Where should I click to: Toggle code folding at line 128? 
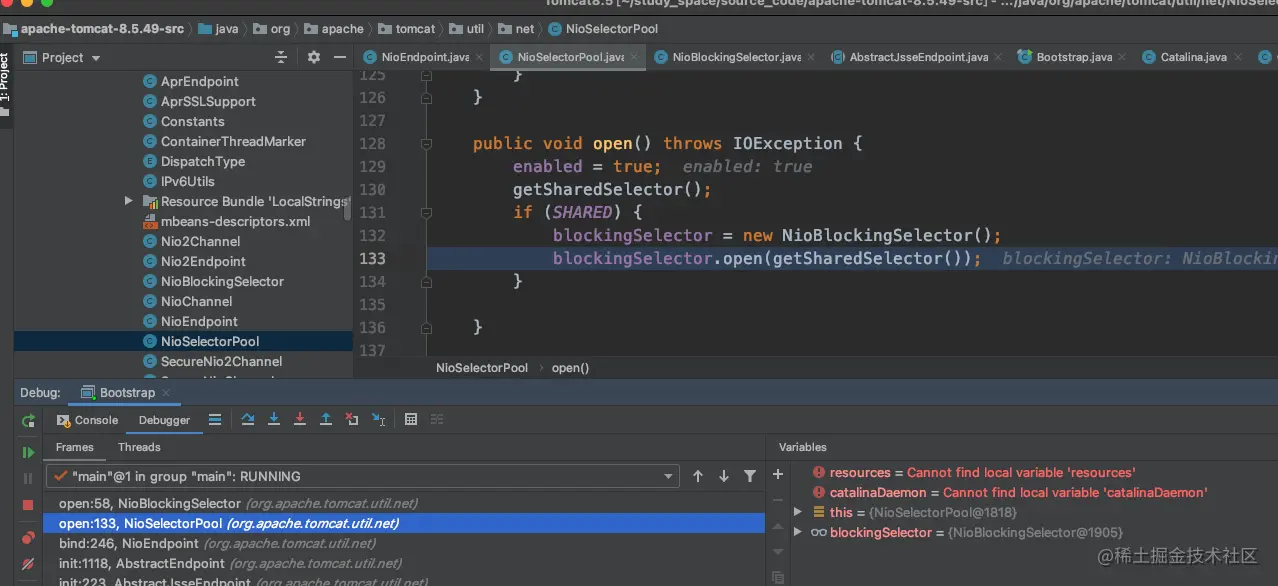(x=426, y=144)
